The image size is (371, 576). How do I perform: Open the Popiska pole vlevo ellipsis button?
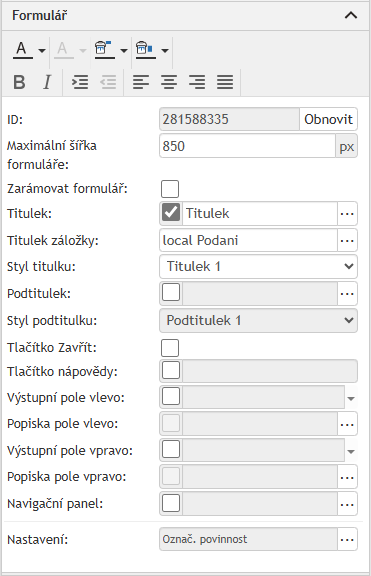click(347, 424)
